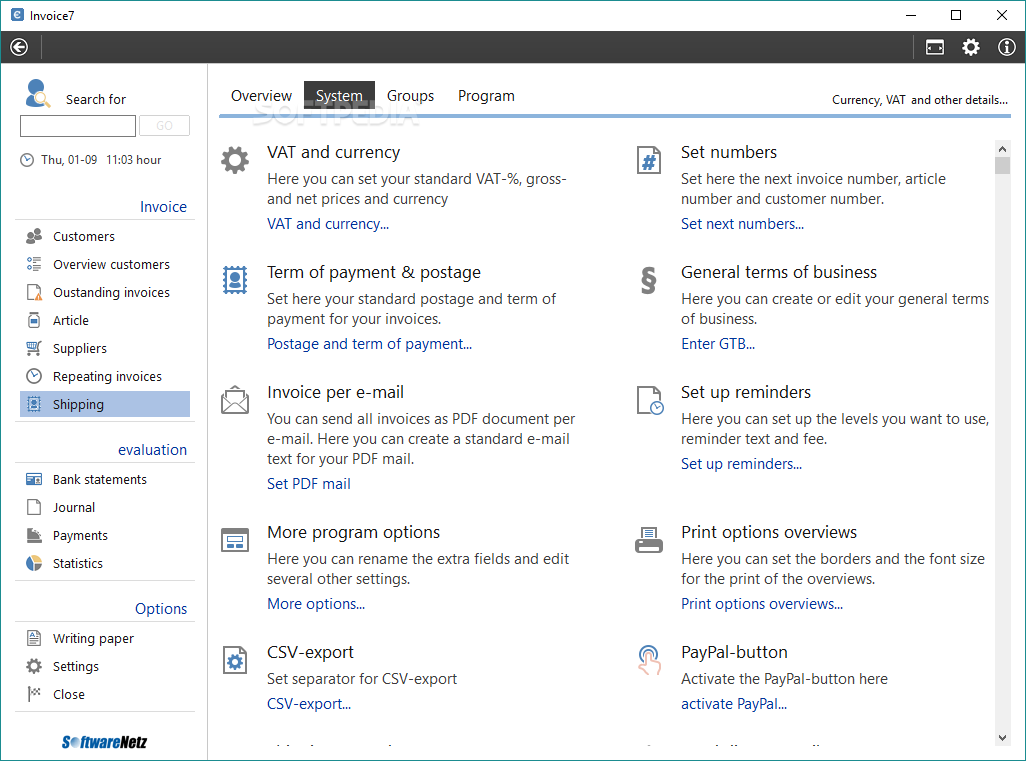Select Repeating invoices in the sidebar
1026x761 pixels.
tap(107, 377)
